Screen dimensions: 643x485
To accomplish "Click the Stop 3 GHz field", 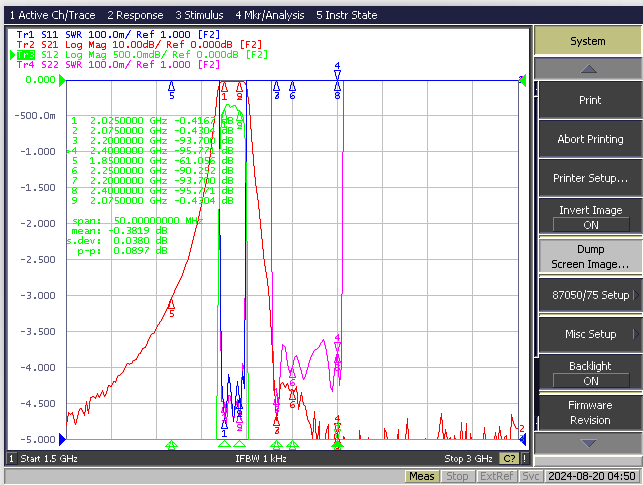I will (468, 458).
